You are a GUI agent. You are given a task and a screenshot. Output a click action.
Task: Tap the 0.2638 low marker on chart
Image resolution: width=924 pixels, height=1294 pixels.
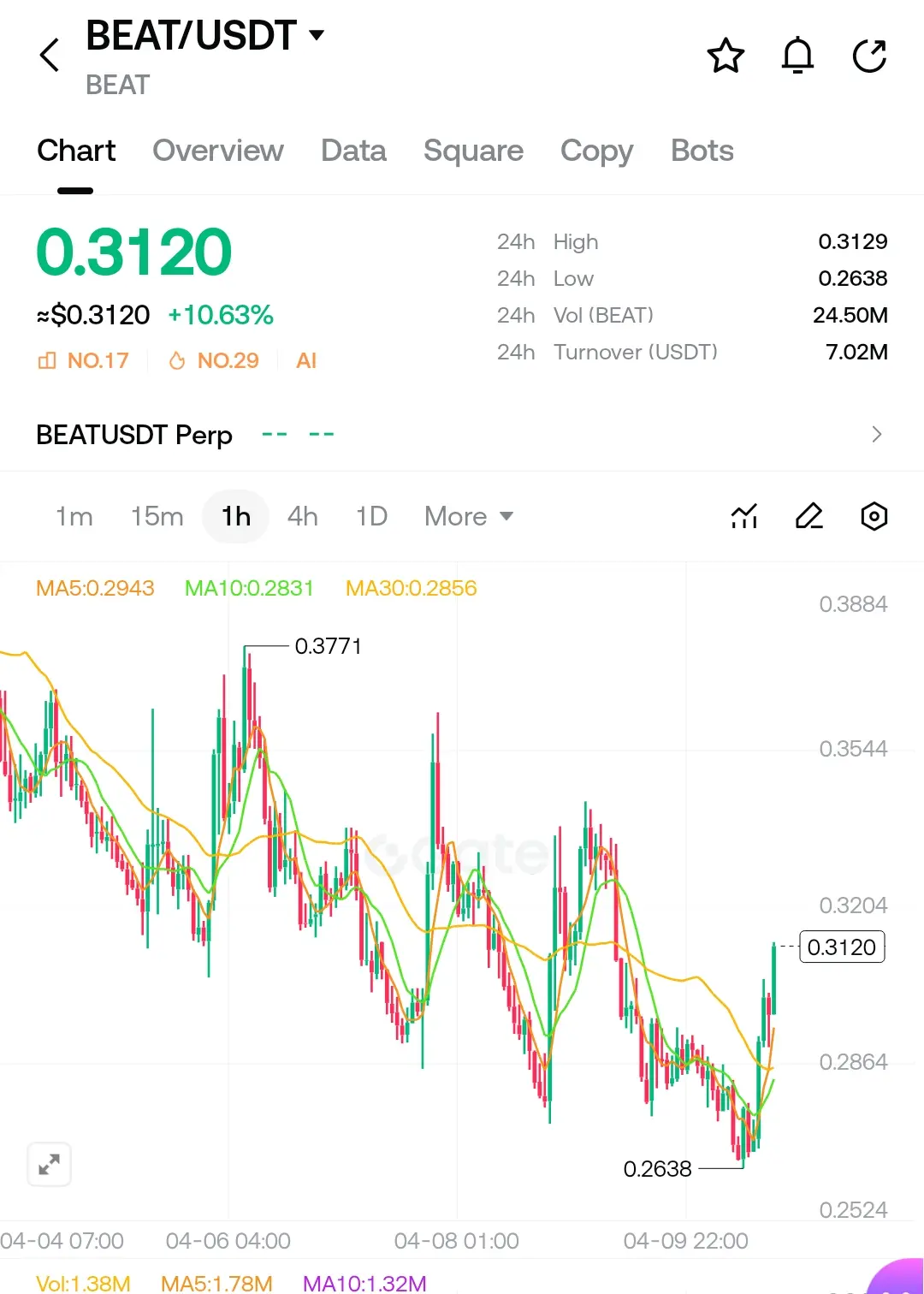click(657, 1168)
